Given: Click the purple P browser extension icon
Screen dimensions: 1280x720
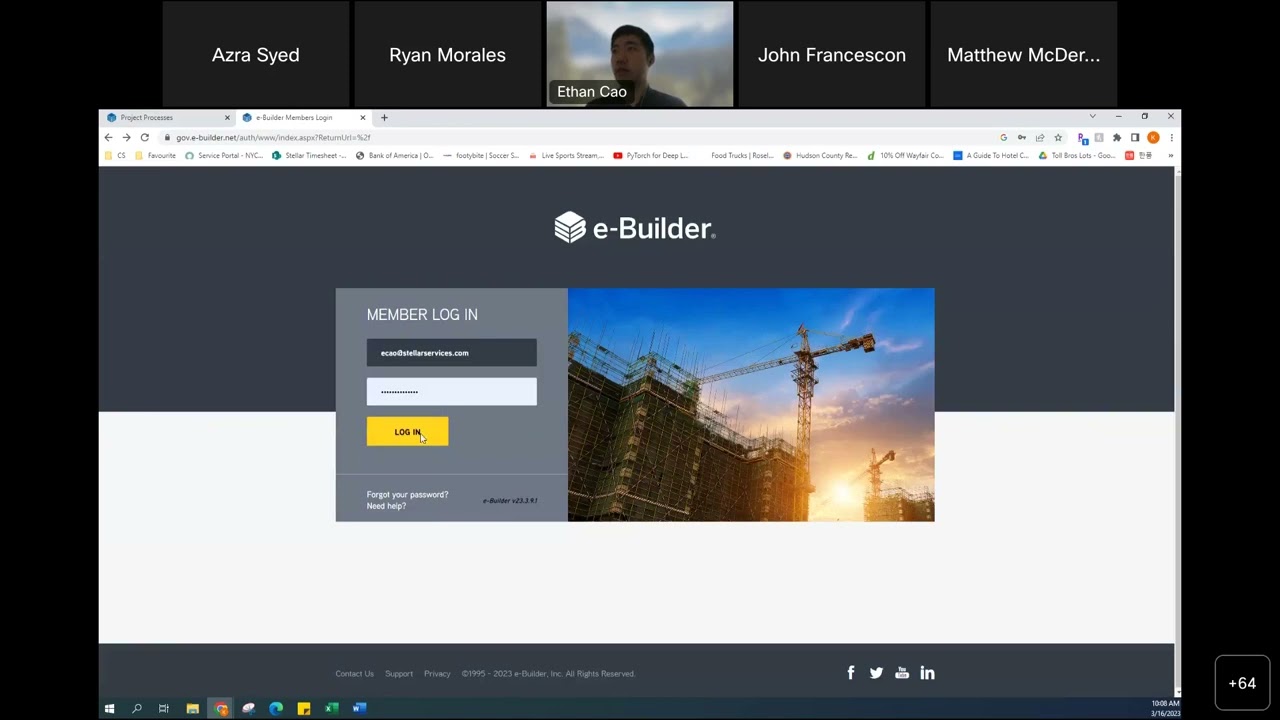Looking at the screenshot, I should click(1082, 138).
